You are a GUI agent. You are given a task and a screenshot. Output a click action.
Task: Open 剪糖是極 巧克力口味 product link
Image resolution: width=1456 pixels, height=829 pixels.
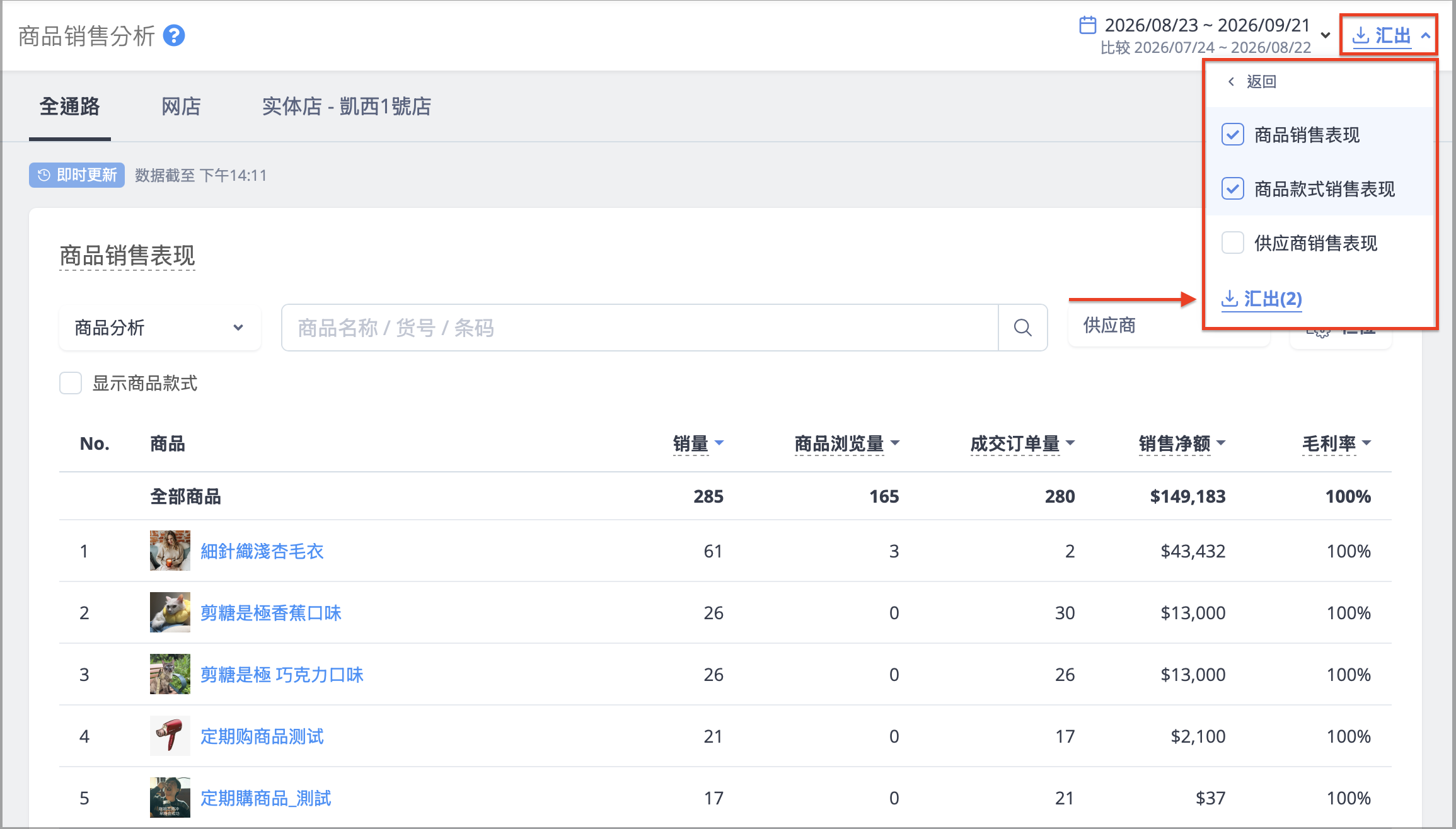(x=282, y=675)
